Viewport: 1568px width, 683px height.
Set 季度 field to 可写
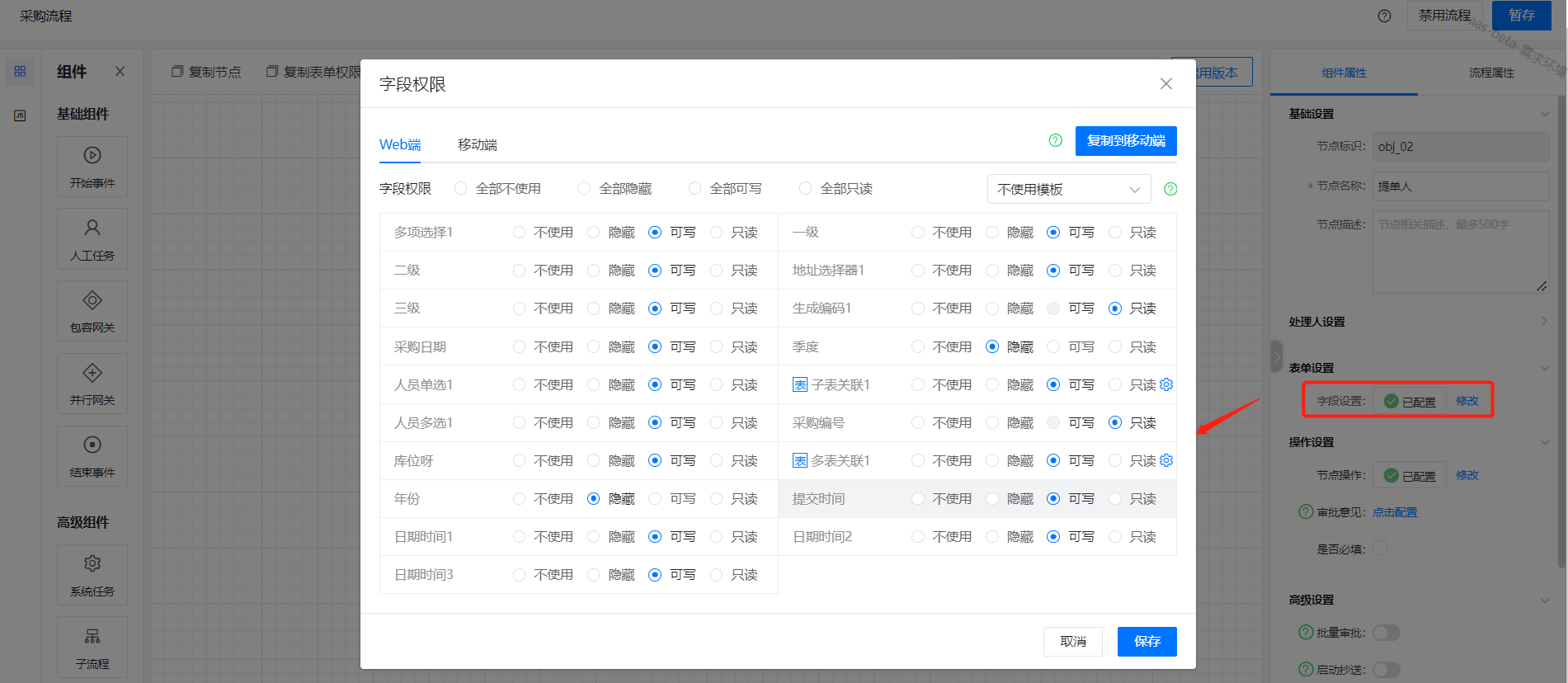pyautogui.click(x=1053, y=347)
